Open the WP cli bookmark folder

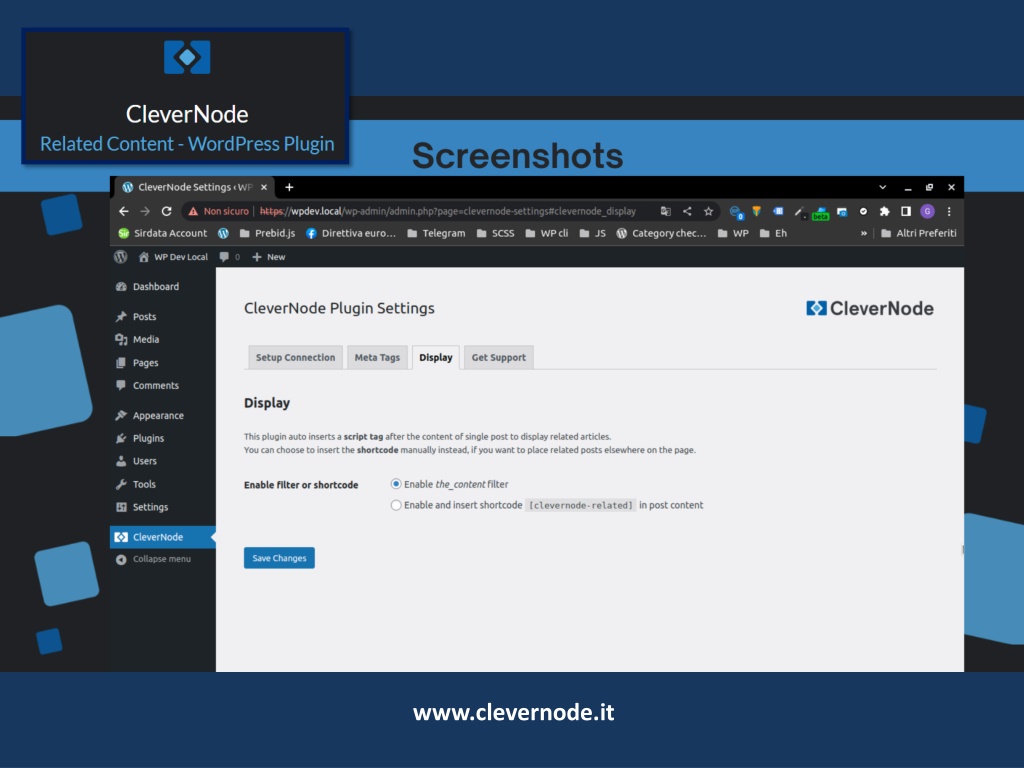[547, 233]
